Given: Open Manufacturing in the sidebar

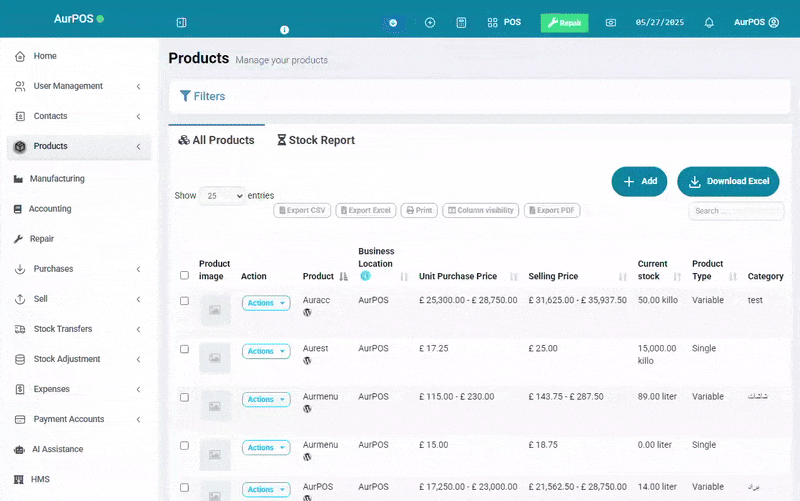Looking at the screenshot, I should click(x=57, y=179).
